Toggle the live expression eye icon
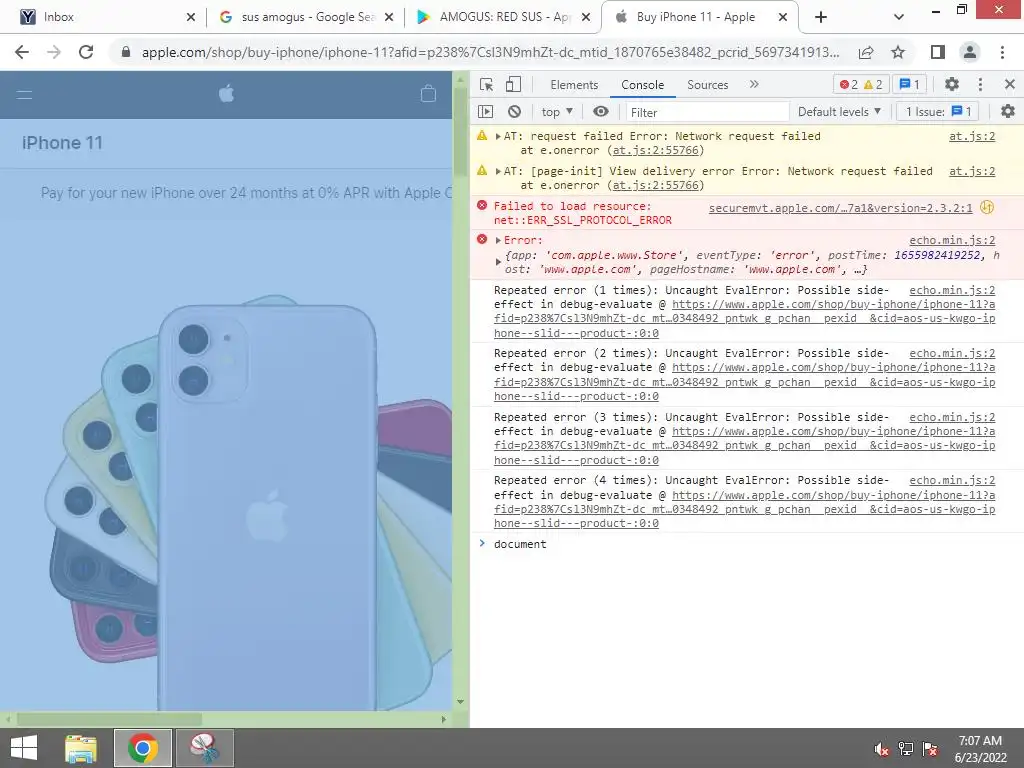 point(601,112)
